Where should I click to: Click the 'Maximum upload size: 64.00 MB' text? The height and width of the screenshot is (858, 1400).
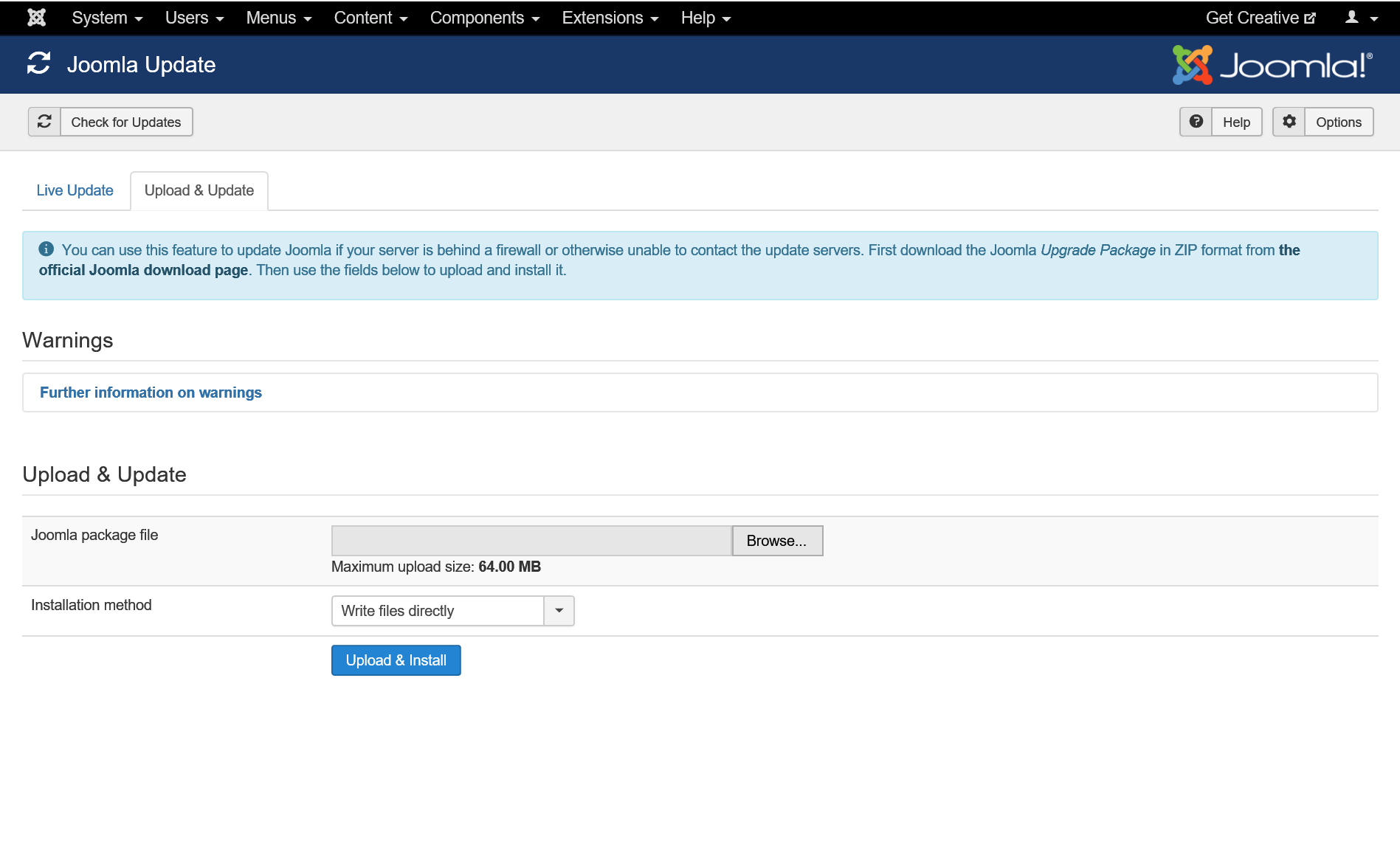(436, 567)
